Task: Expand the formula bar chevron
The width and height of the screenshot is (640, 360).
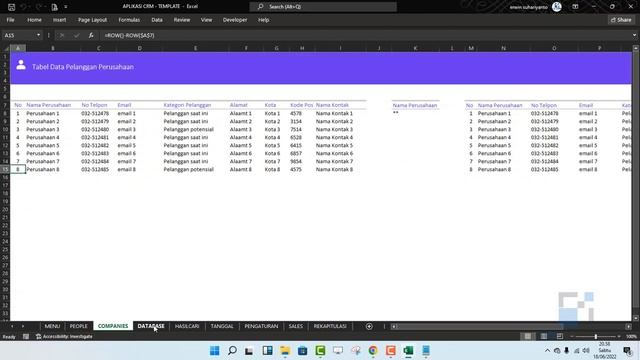Action: point(634,36)
